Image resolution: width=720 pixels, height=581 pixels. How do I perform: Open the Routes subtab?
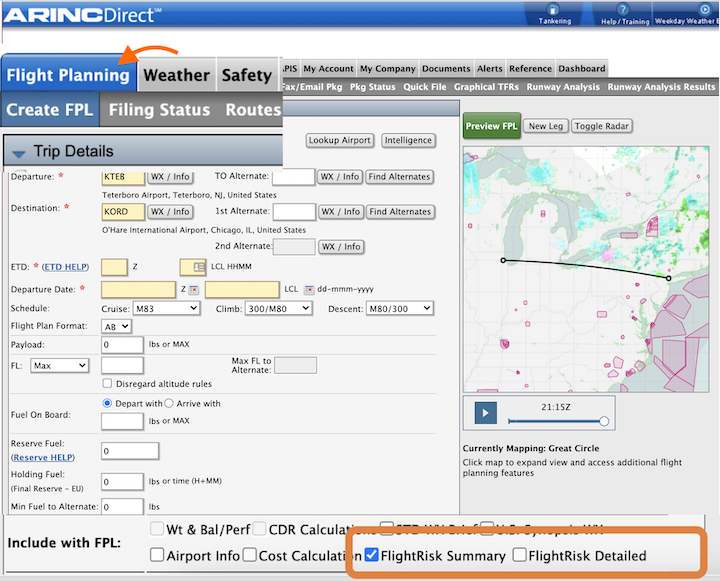click(253, 110)
